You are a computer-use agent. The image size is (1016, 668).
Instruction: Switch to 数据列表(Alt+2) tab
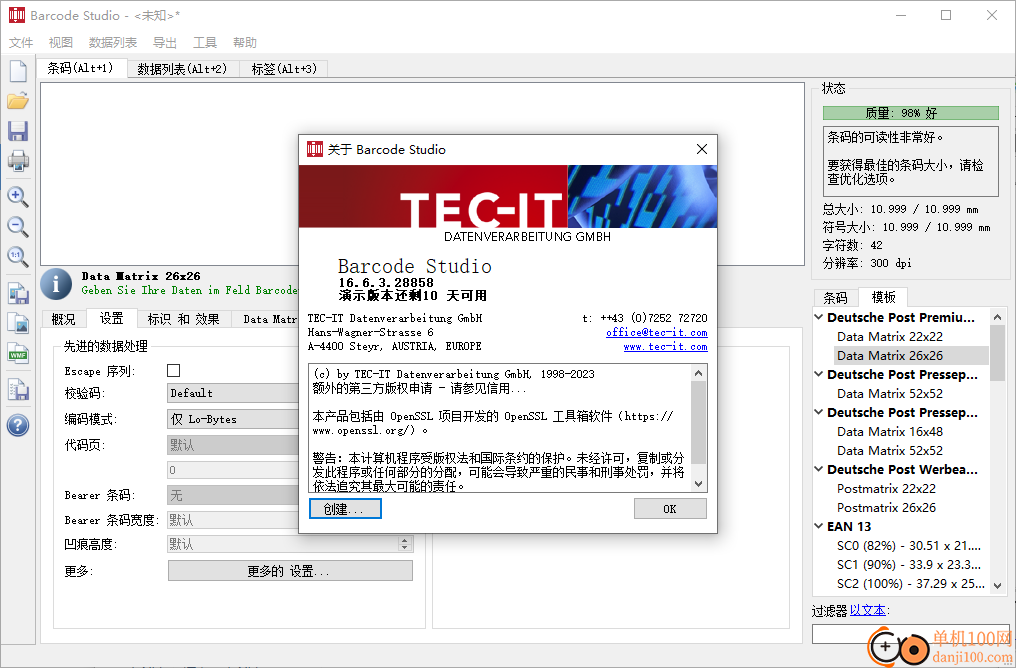point(183,69)
